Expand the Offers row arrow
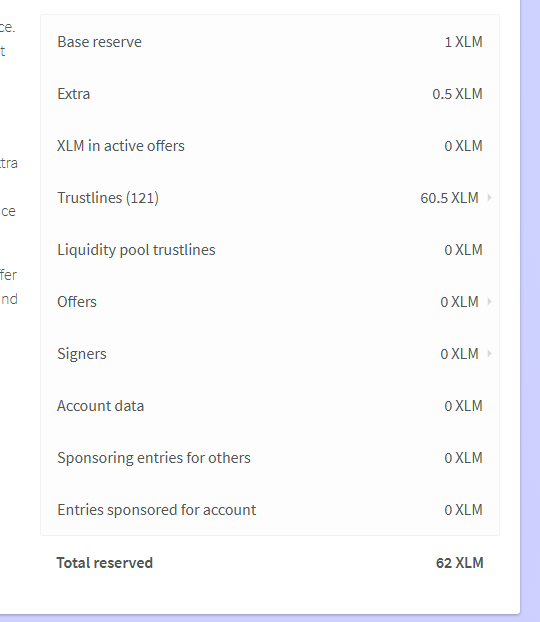 pyautogui.click(x=490, y=301)
